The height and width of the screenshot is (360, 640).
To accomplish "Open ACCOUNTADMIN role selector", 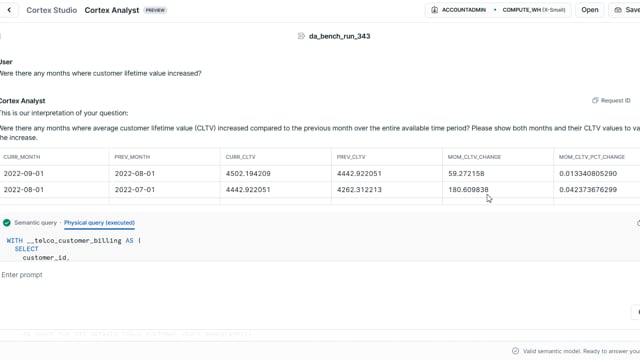I will tap(464, 10).
